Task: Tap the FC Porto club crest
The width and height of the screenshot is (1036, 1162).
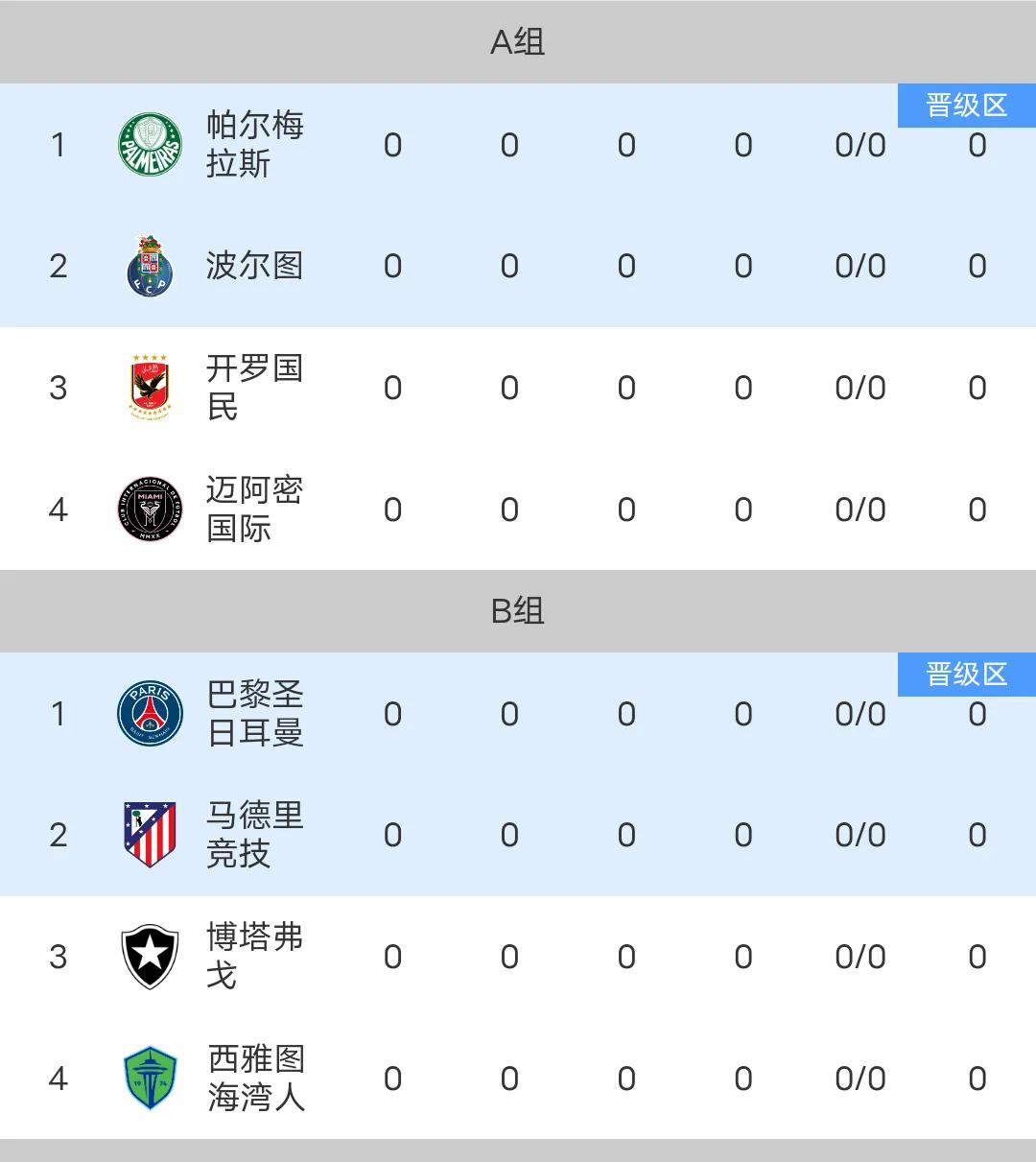Action: pos(150,266)
